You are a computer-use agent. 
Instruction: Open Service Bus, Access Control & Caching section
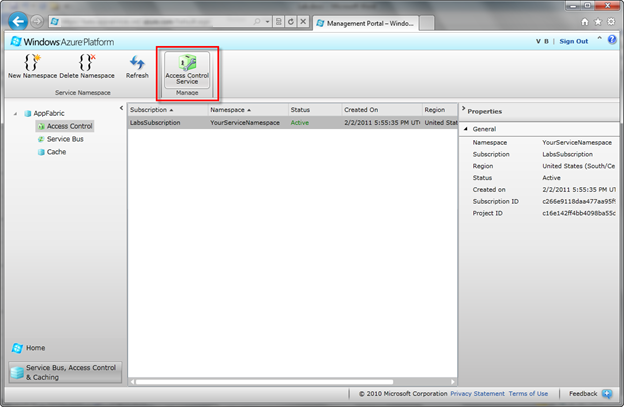click(x=65, y=372)
